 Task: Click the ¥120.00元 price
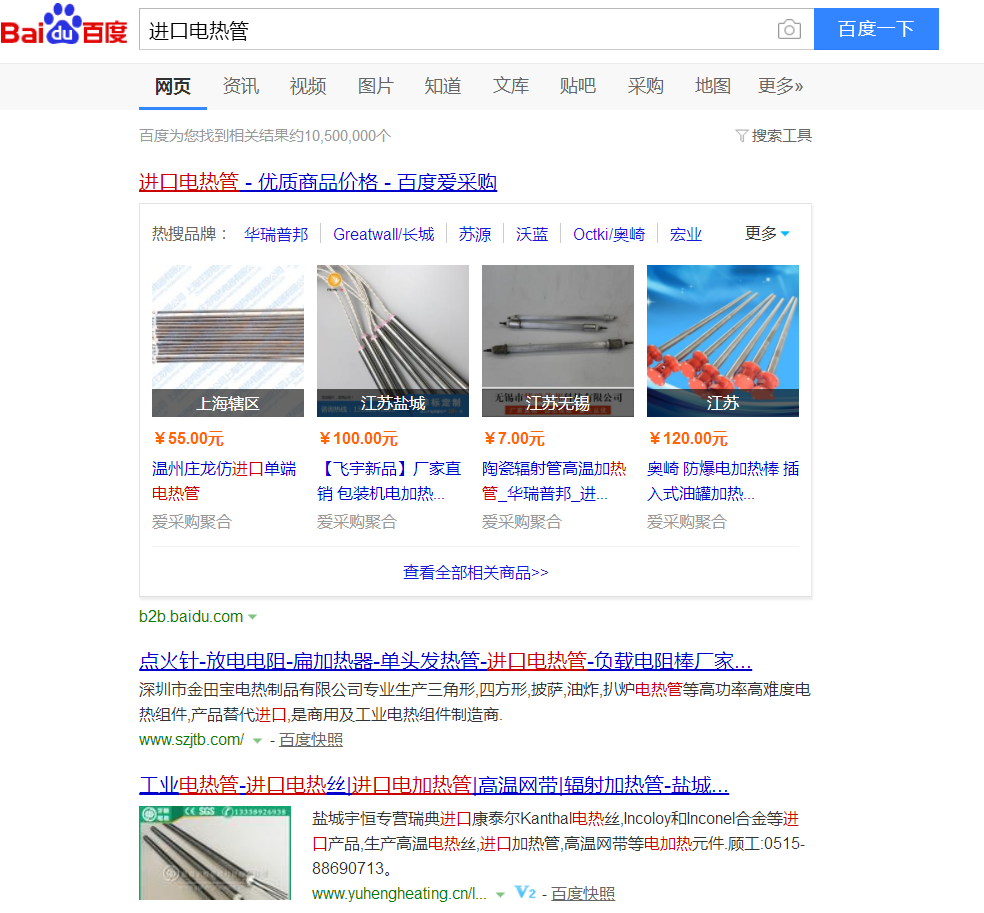coord(688,439)
